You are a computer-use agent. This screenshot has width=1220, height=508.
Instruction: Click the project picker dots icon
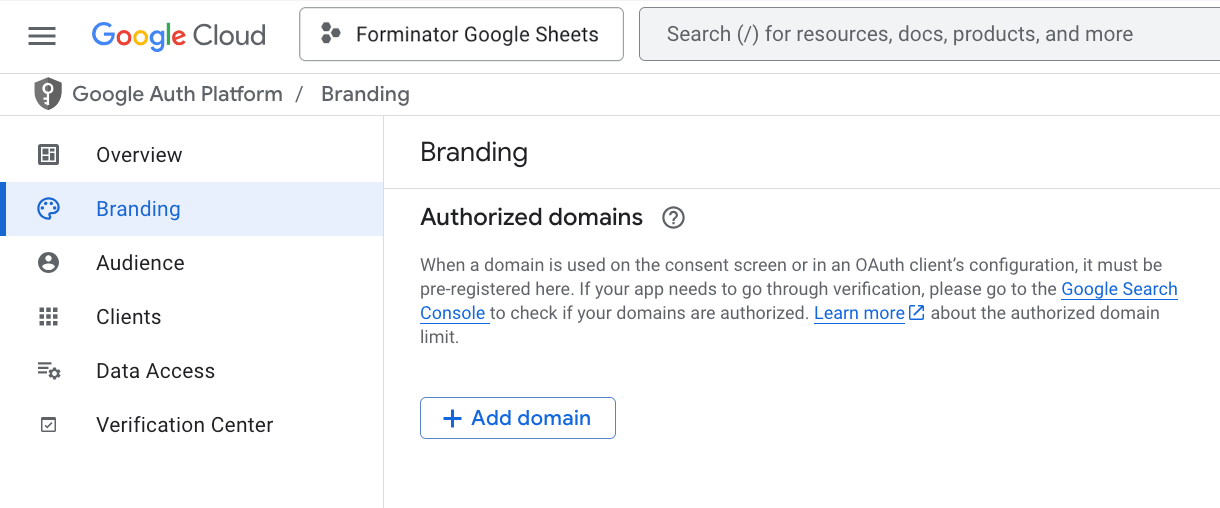pyautogui.click(x=330, y=34)
